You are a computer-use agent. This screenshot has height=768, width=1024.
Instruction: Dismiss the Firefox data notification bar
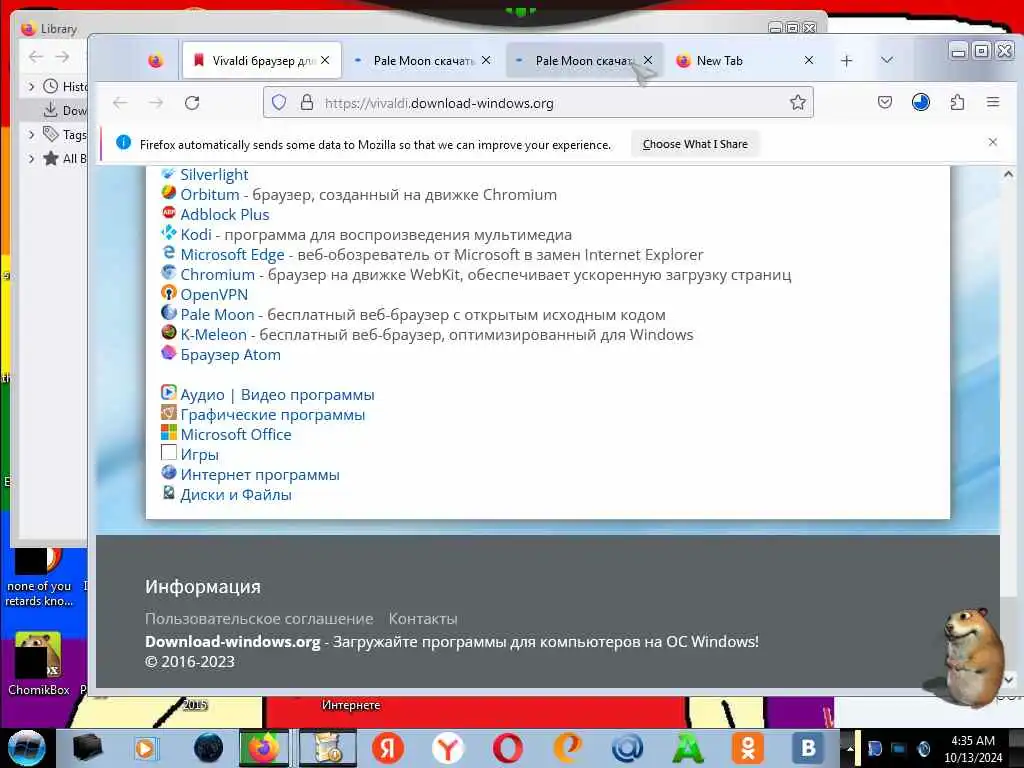[993, 142]
